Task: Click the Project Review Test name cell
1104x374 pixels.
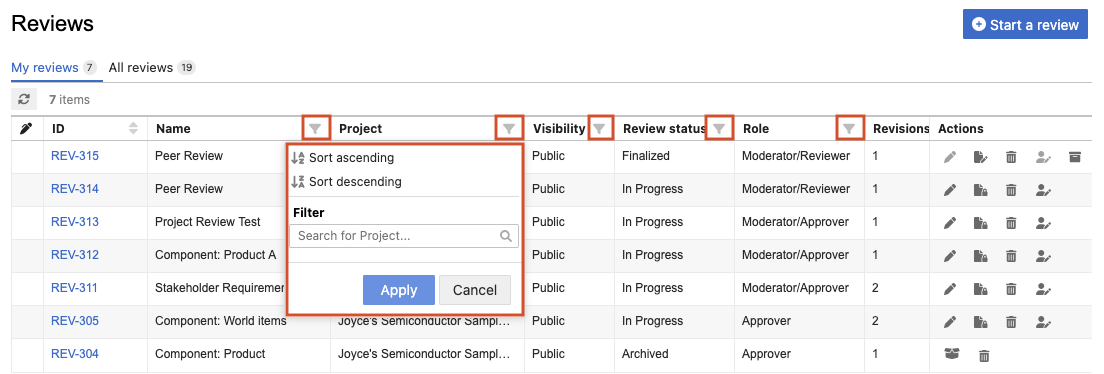Action: [208, 222]
